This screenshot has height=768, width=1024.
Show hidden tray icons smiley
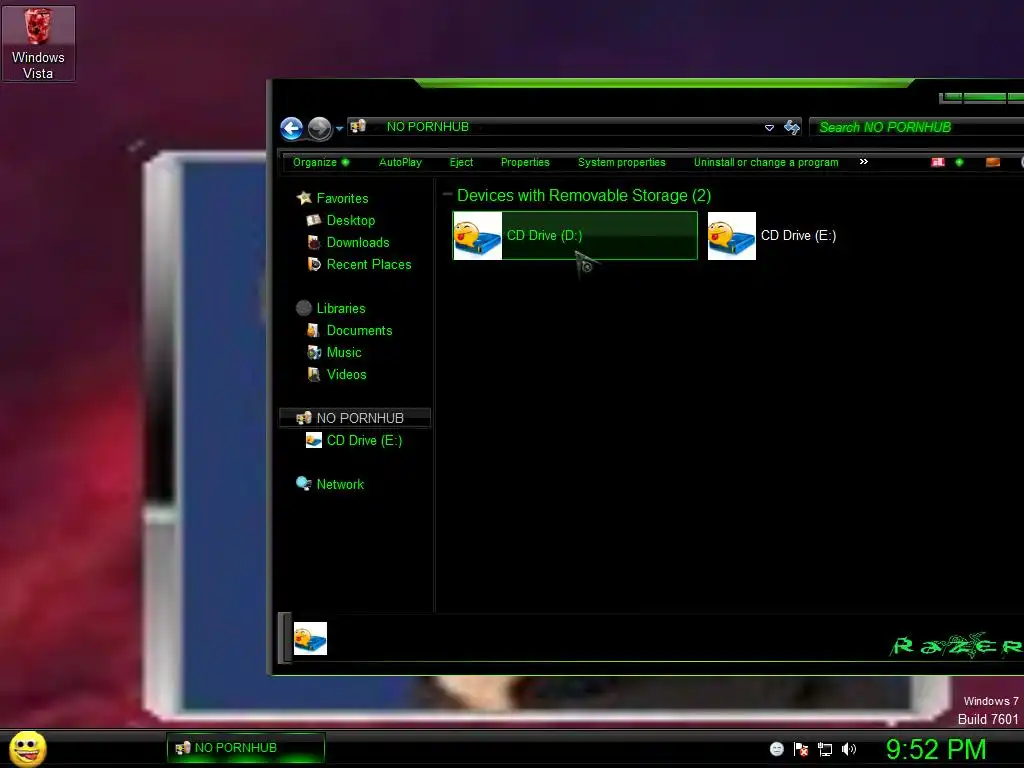(776, 749)
